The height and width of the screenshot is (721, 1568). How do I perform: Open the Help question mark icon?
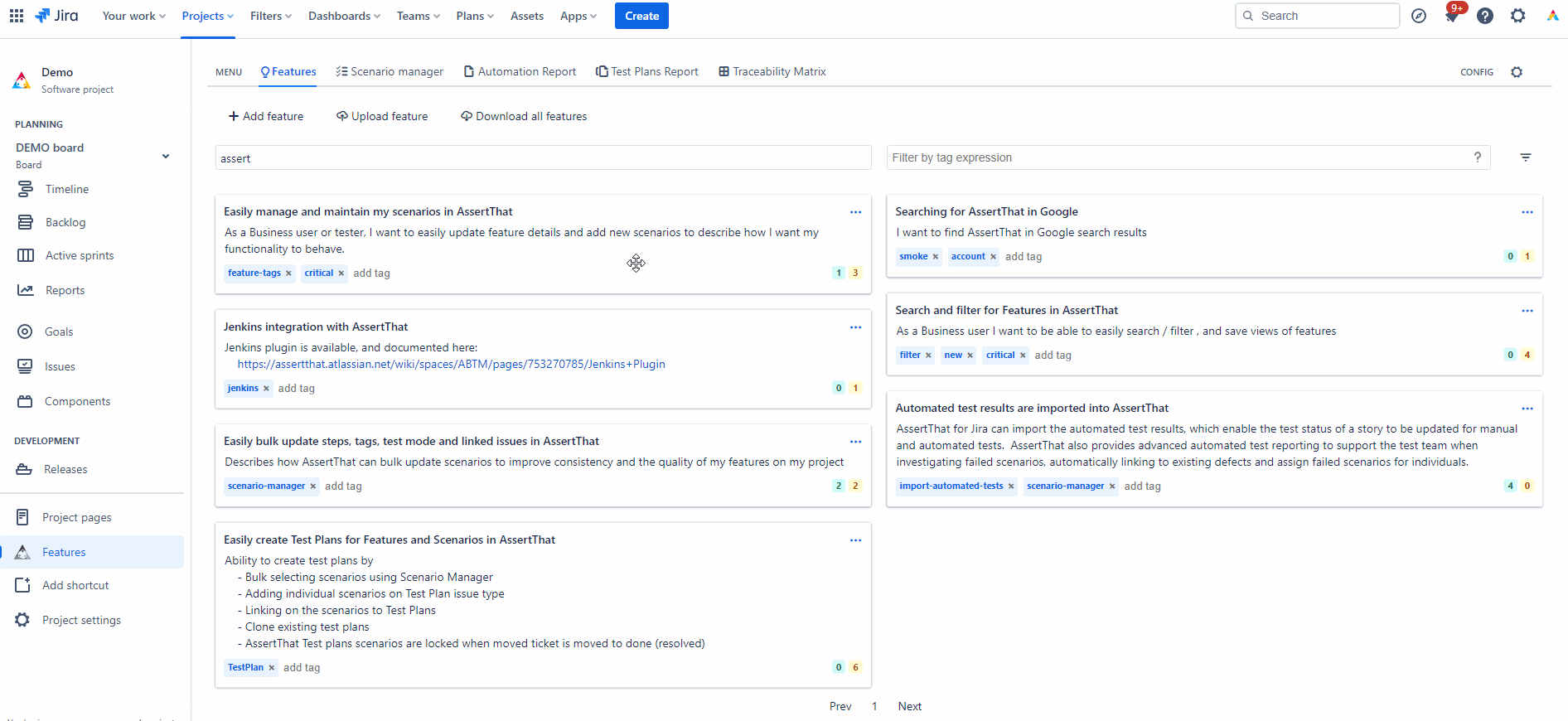pyautogui.click(x=1485, y=16)
